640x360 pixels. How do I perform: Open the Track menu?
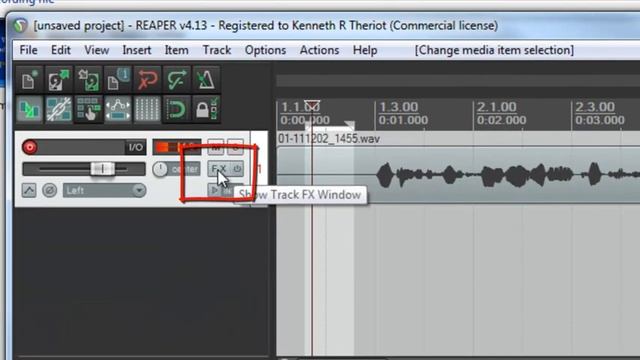[x=217, y=50]
